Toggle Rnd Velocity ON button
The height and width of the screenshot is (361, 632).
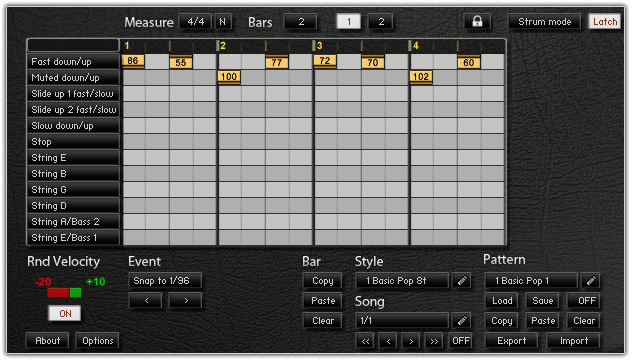65,313
